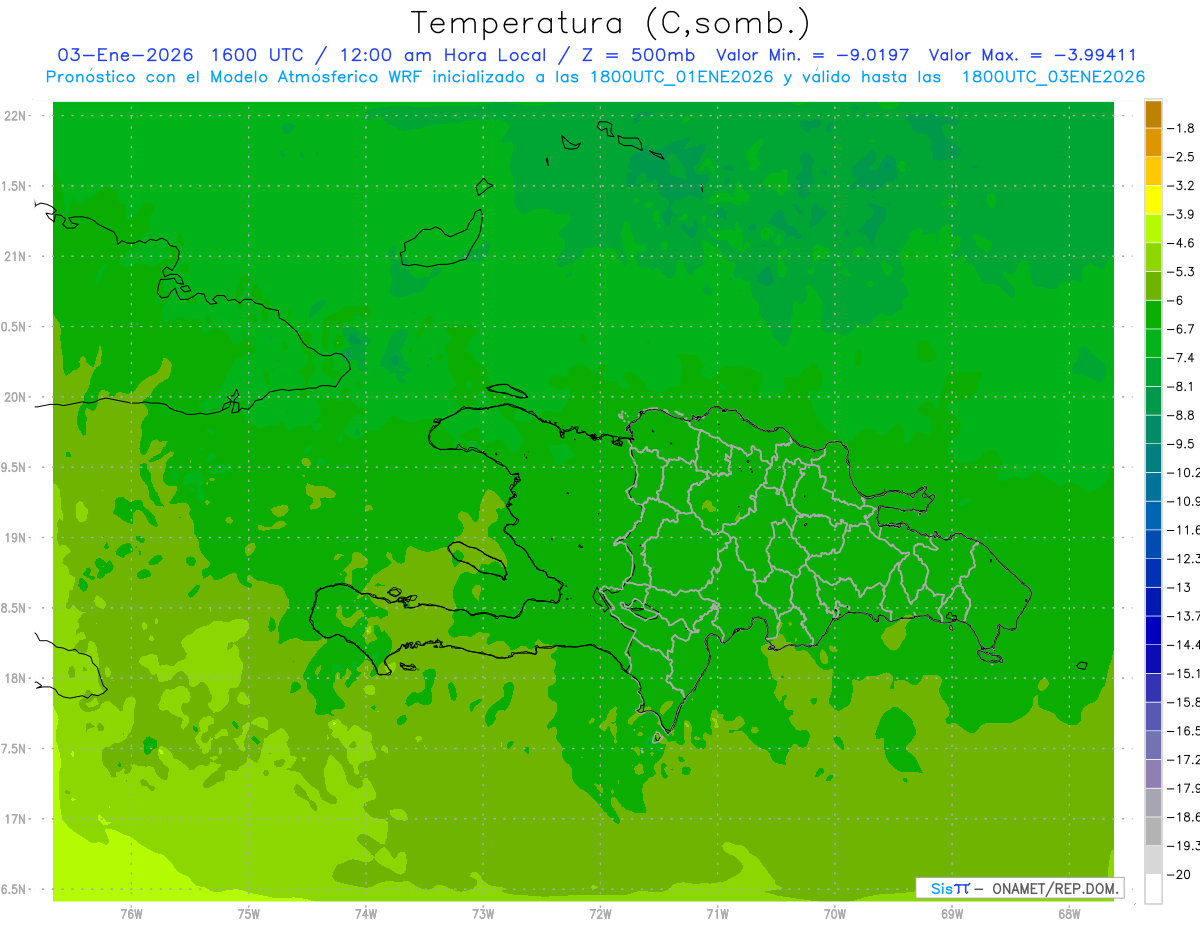
Task: Click the '76W' longitude axis label
Action: coord(131,914)
